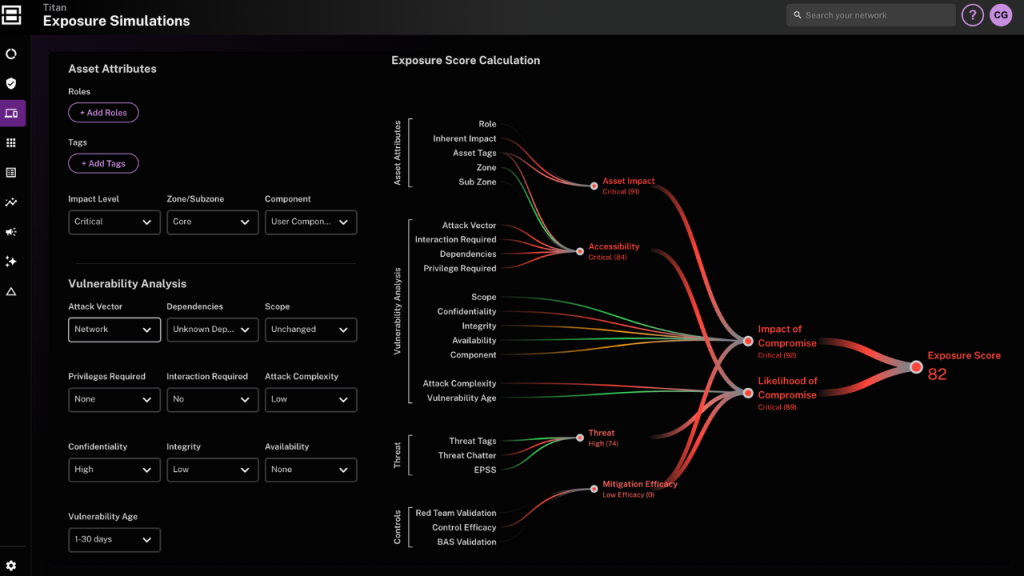Click the trend chart icon in sidebar
Screen dimensions: 1024x576
12,202
